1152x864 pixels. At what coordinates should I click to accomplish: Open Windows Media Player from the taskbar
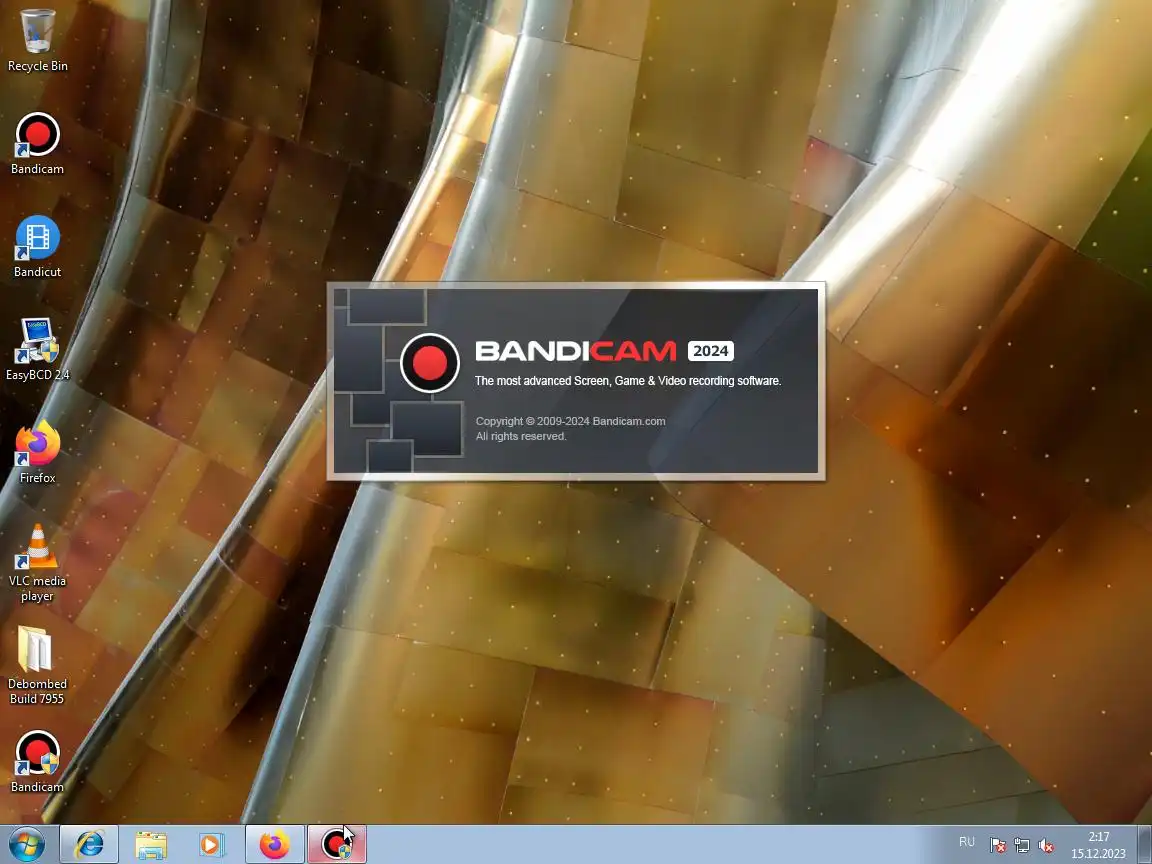click(x=212, y=845)
